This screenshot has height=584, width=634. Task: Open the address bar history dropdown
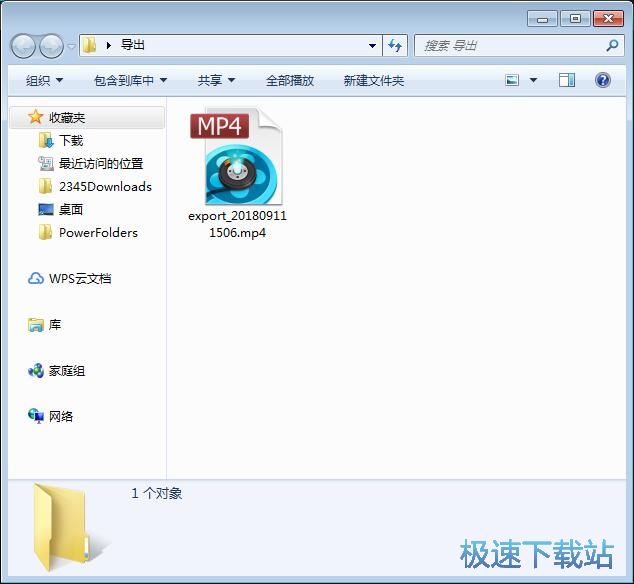click(x=372, y=46)
